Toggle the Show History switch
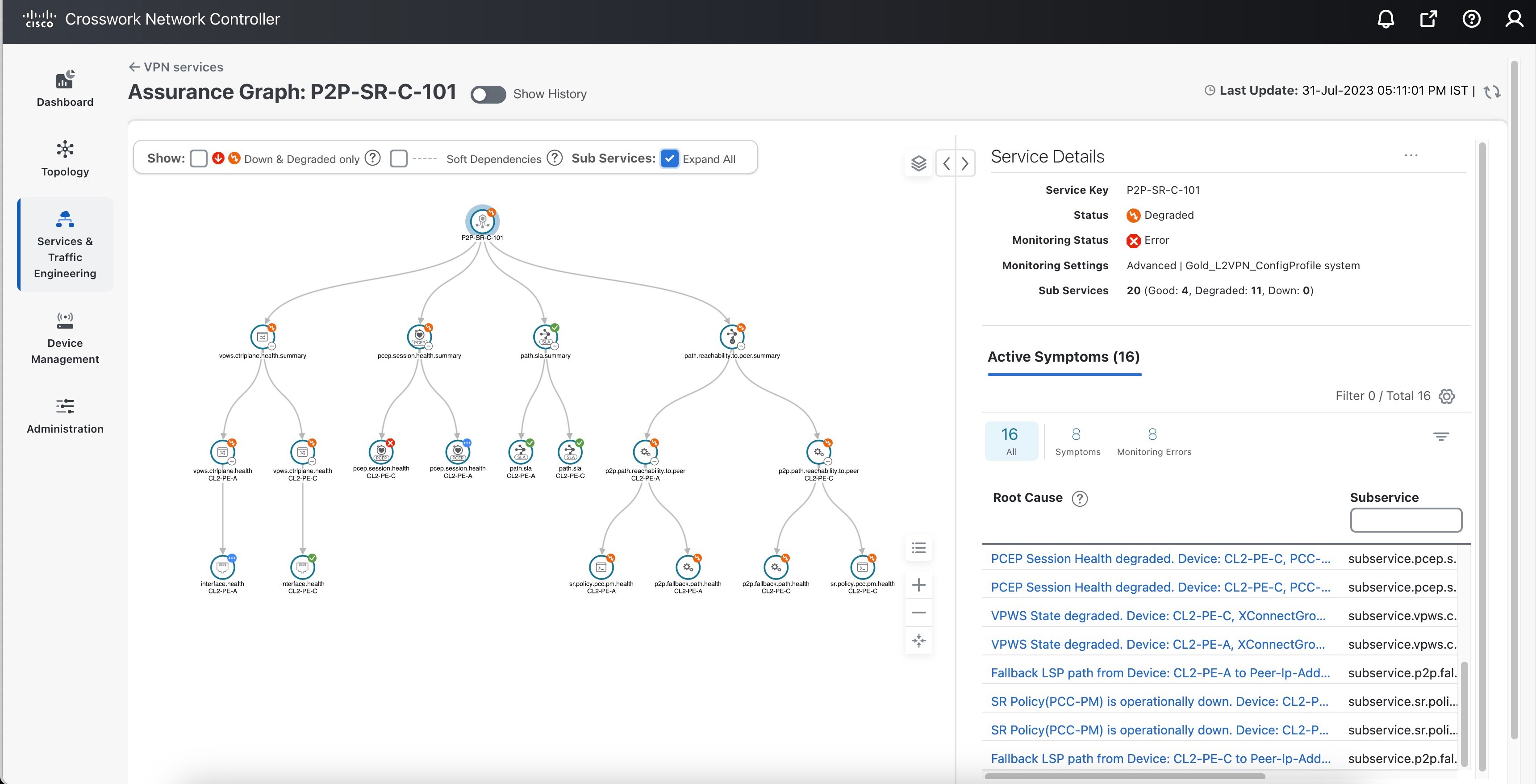 point(488,94)
